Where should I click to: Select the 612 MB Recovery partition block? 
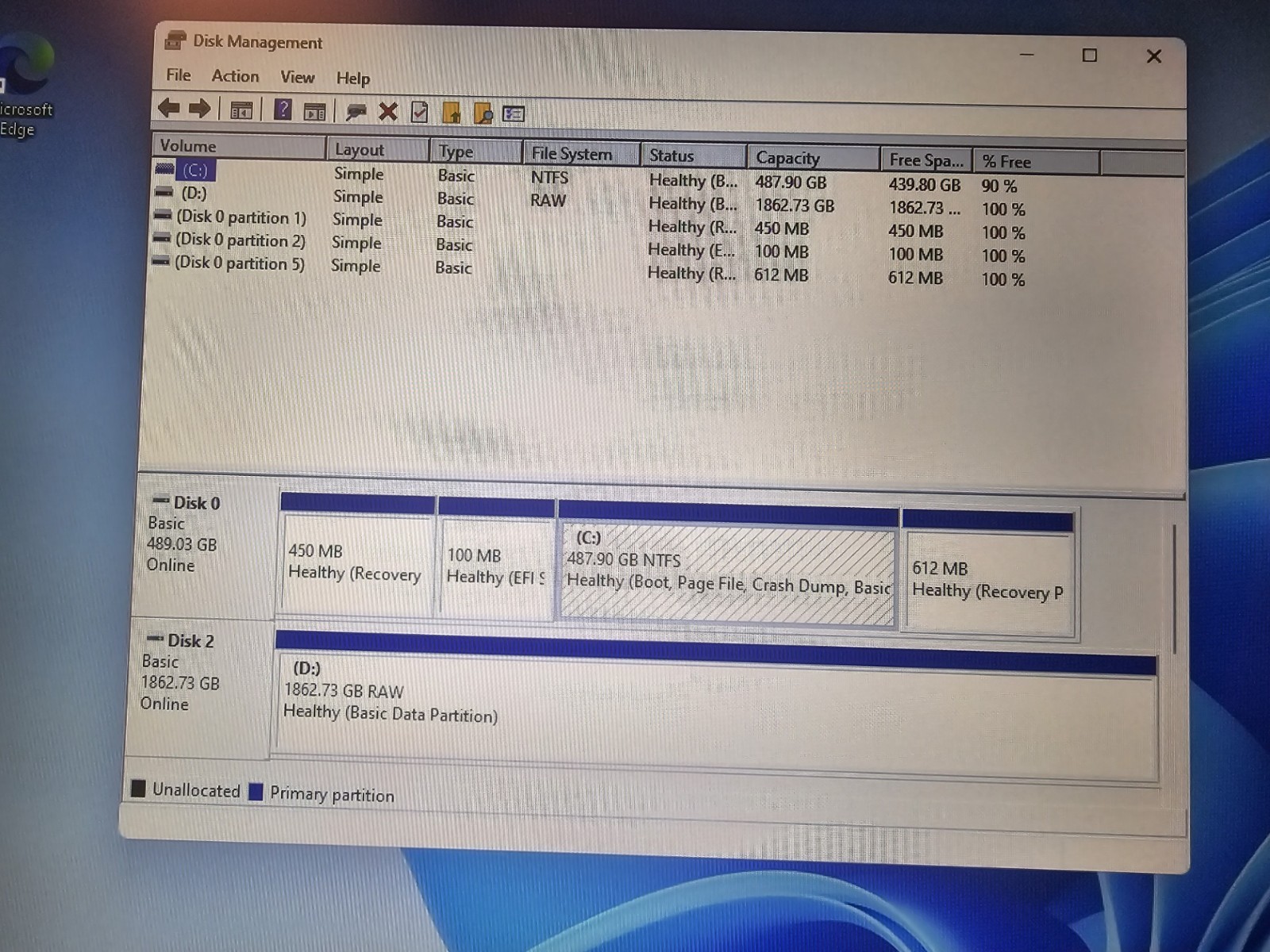coord(989,574)
